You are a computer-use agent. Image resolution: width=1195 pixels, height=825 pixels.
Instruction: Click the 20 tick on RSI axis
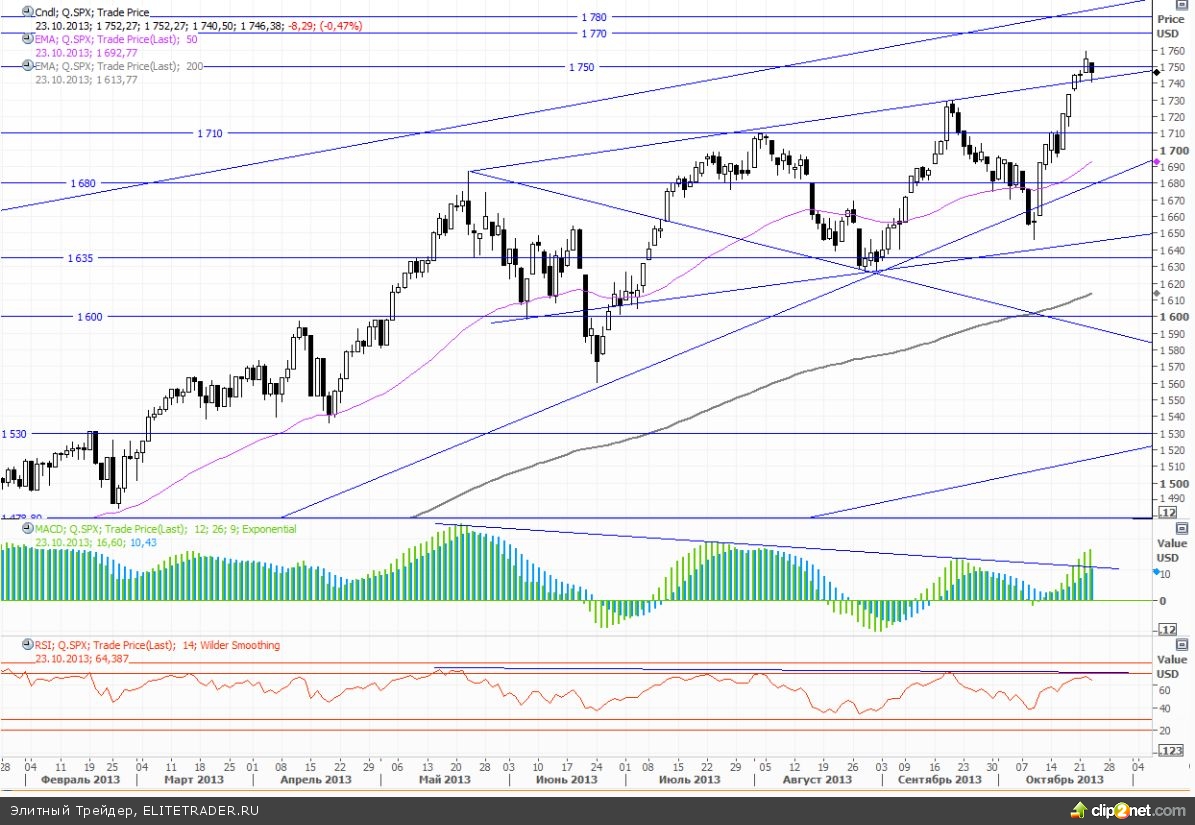coord(1165,731)
